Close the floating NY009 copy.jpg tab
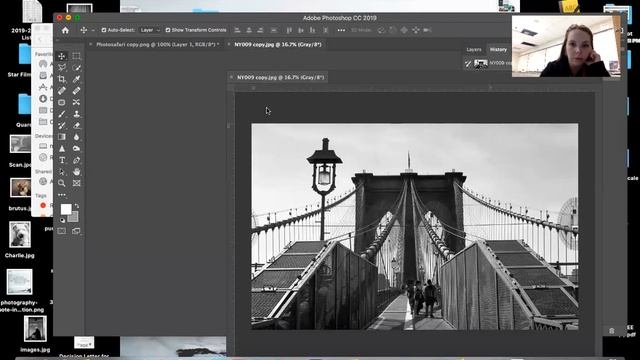Screen dimensions: 640x360 [x=231, y=77]
